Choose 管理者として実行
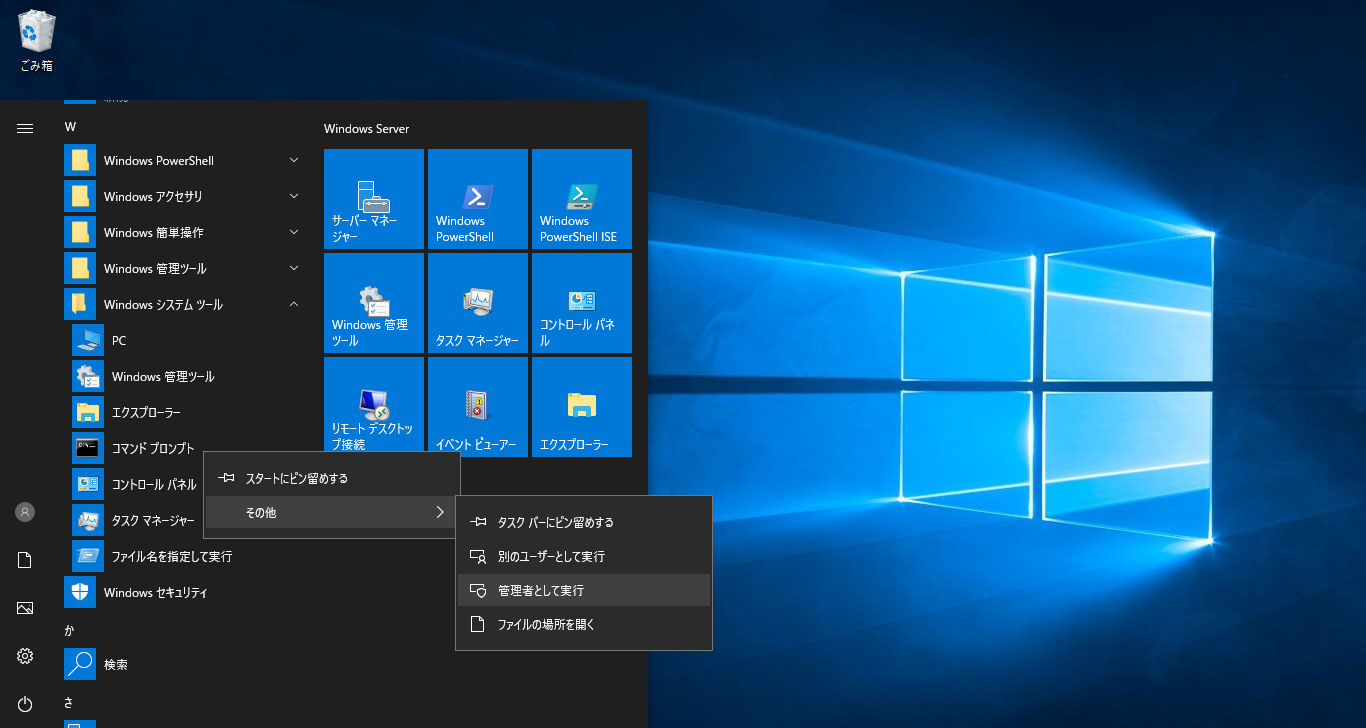The width and height of the screenshot is (1366, 728). 584,591
